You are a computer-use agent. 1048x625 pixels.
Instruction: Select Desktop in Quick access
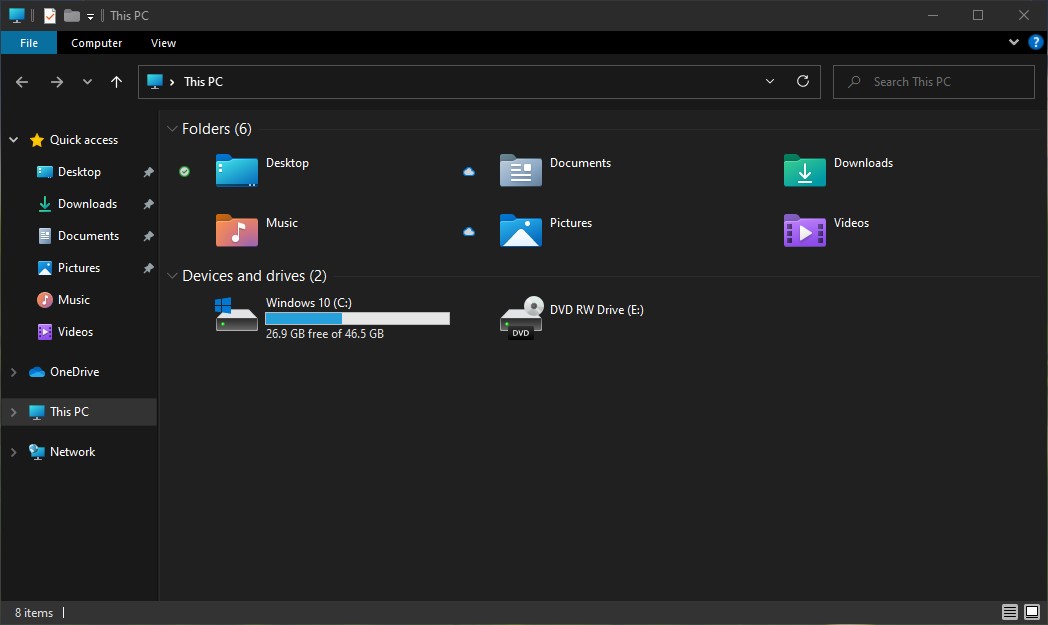coord(79,172)
